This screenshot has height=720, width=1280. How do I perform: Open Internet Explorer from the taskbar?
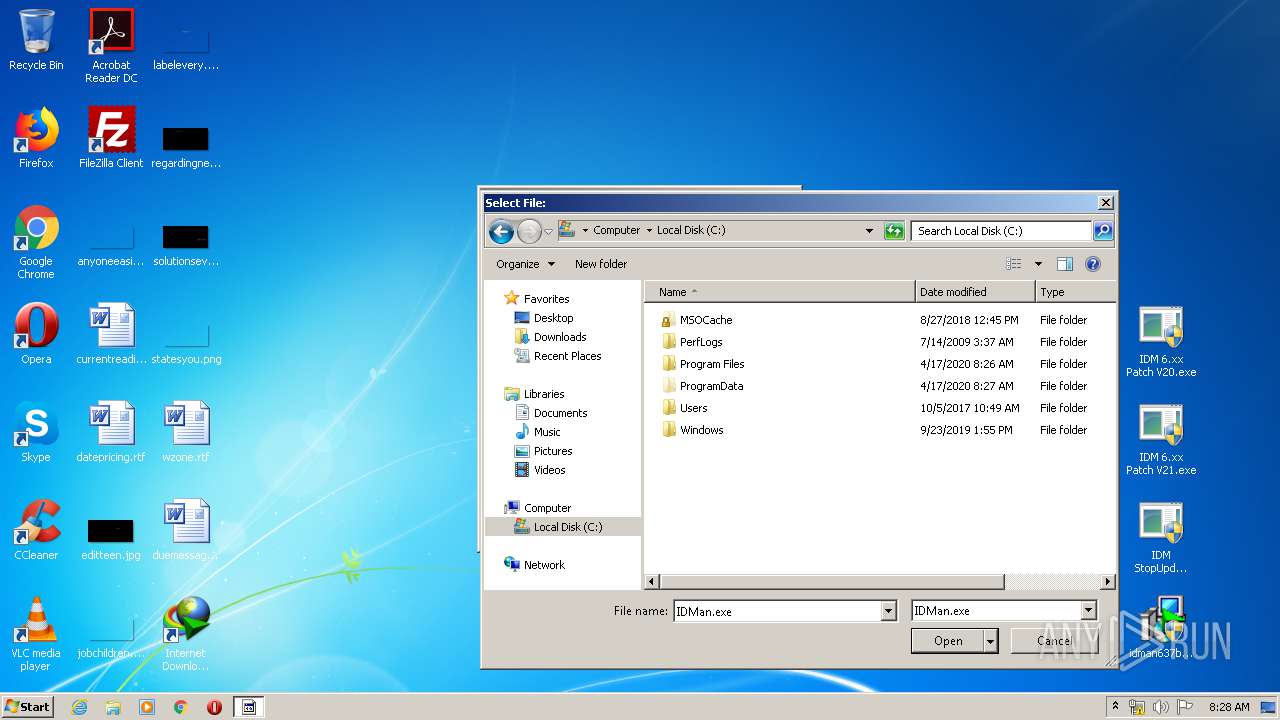pyautogui.click(x=79, y=707)
